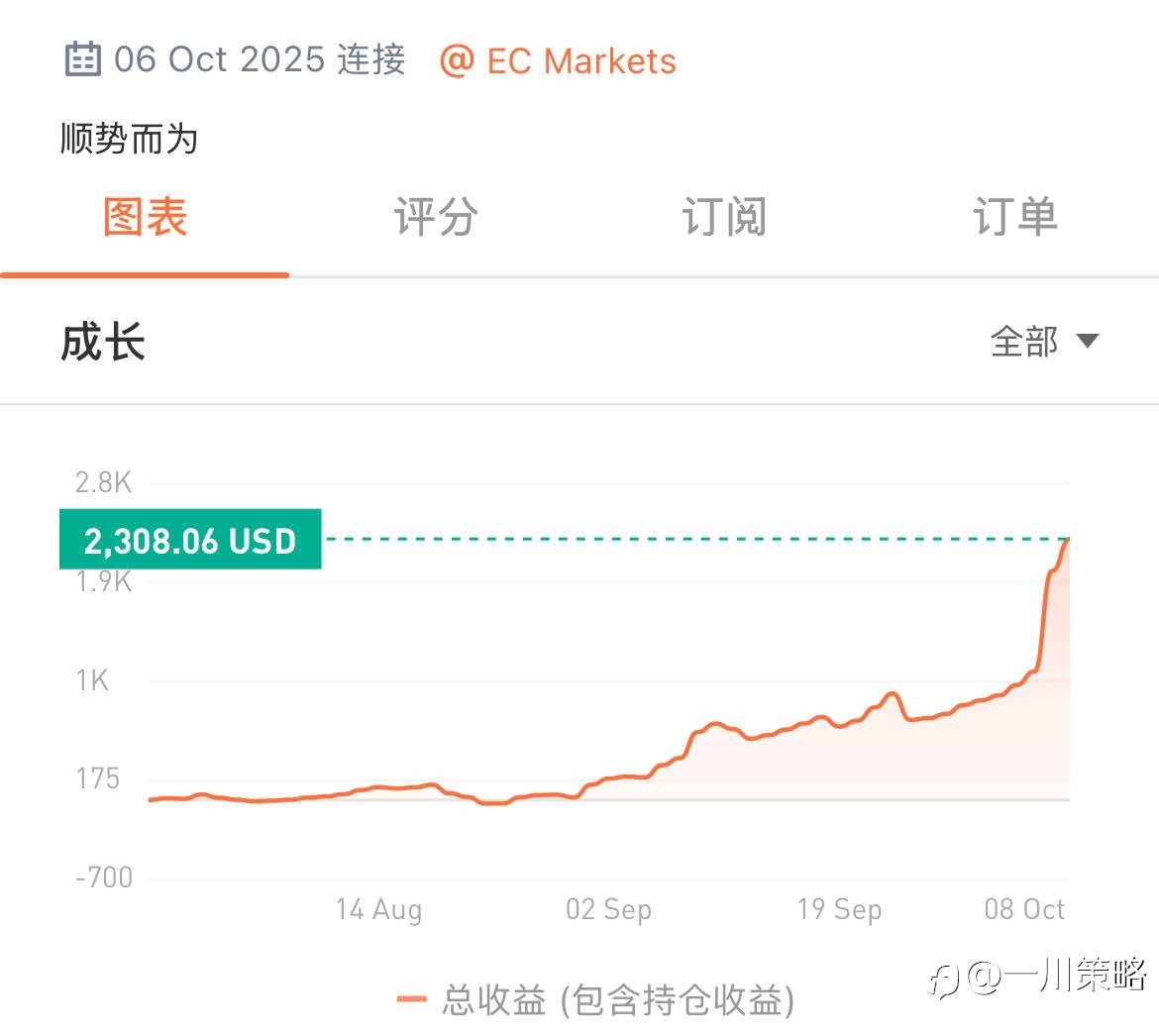Tap the 06 Oct 2025 连接 date text

260,59
